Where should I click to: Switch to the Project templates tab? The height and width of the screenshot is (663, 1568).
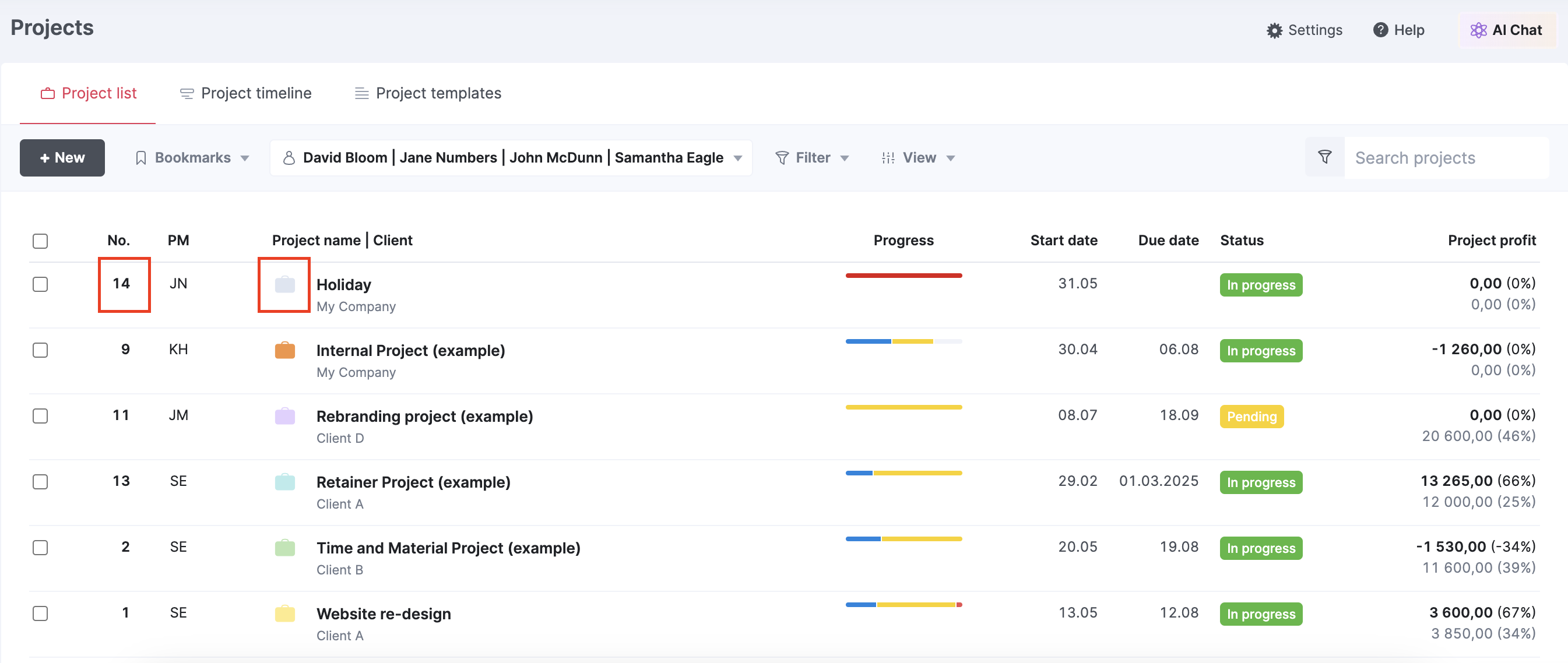pyautogui.click(x=428, y=94)
